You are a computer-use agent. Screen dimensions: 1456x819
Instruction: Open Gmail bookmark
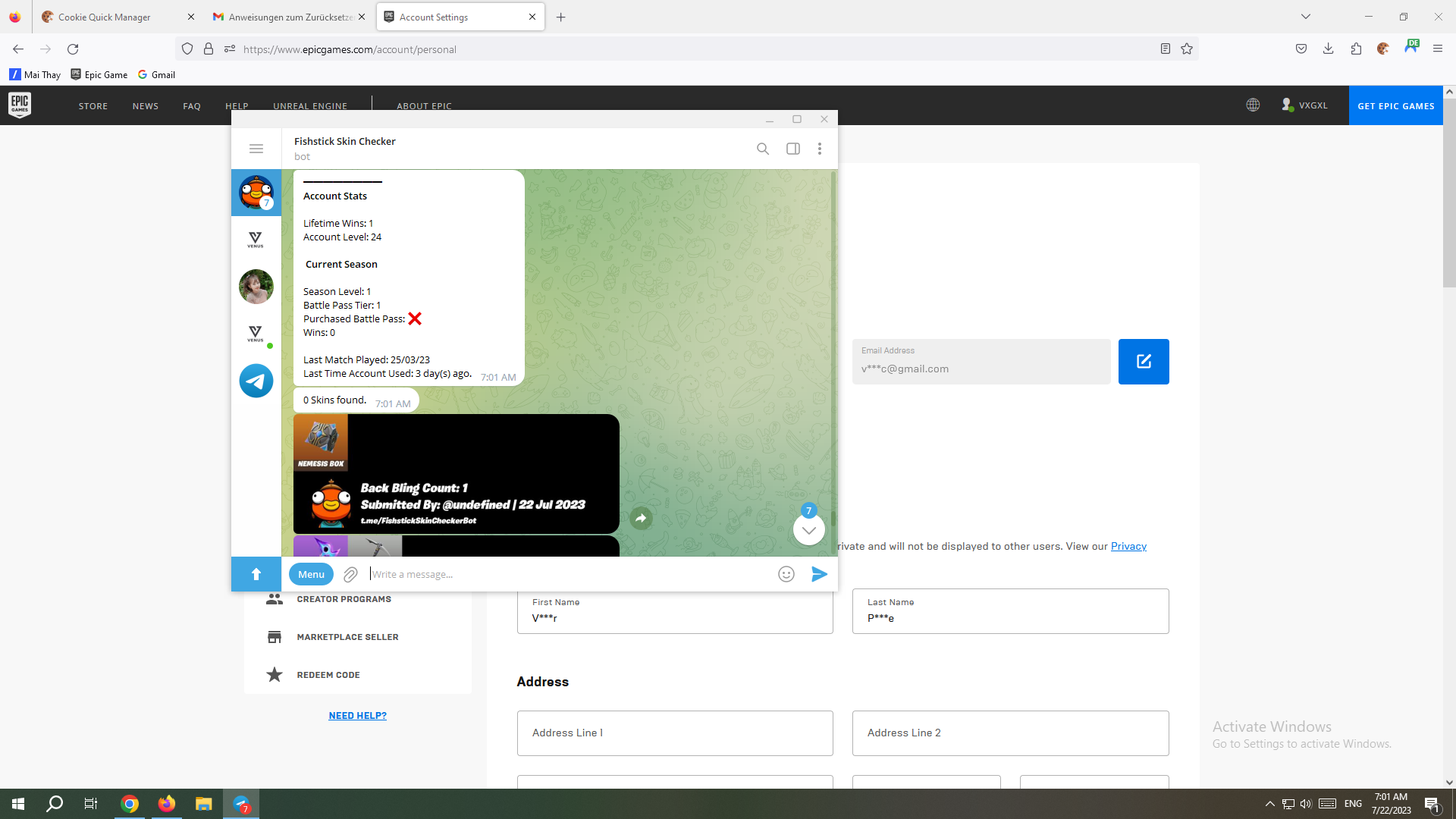point(156,74)
